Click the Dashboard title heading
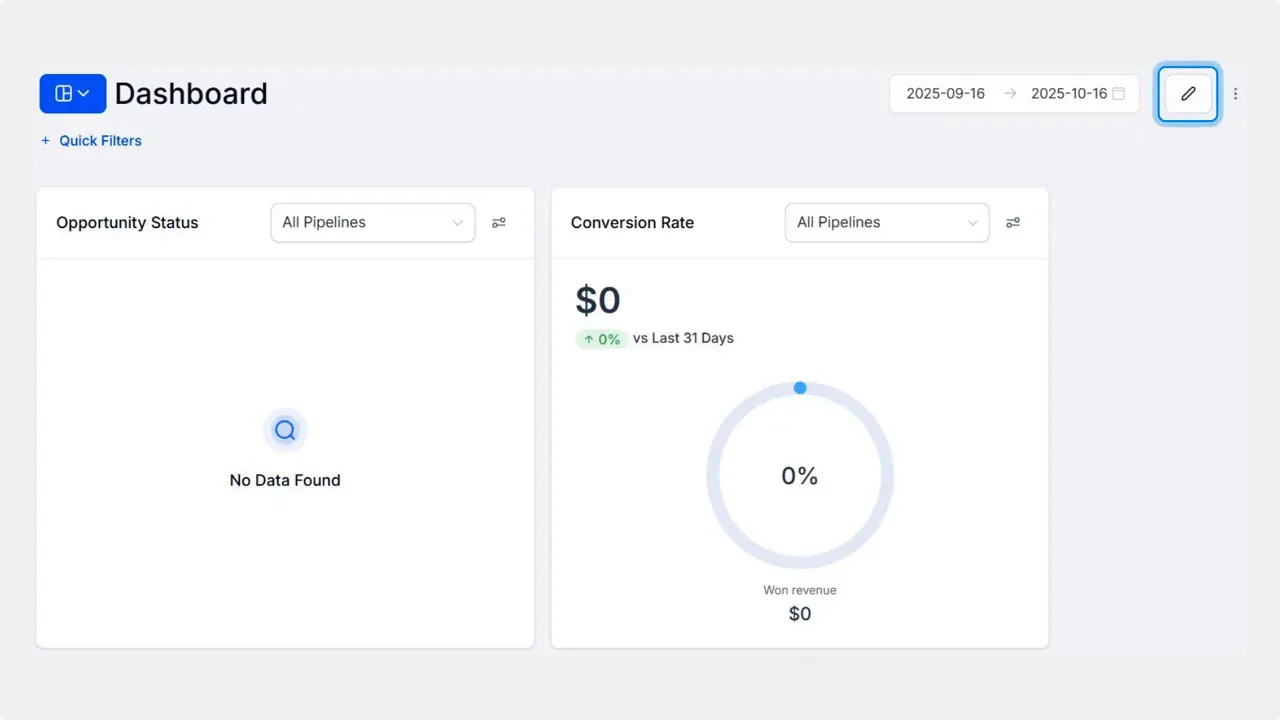 191,94
